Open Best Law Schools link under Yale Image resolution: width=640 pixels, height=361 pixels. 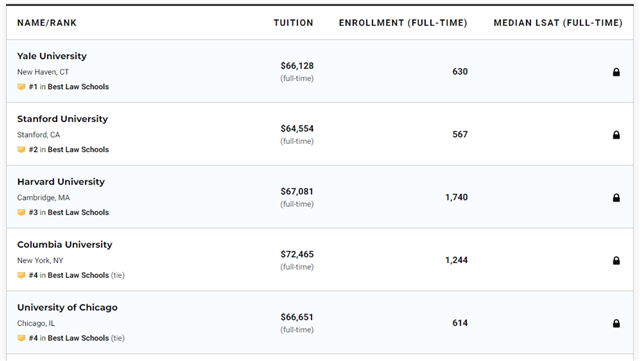click(78, 87)
